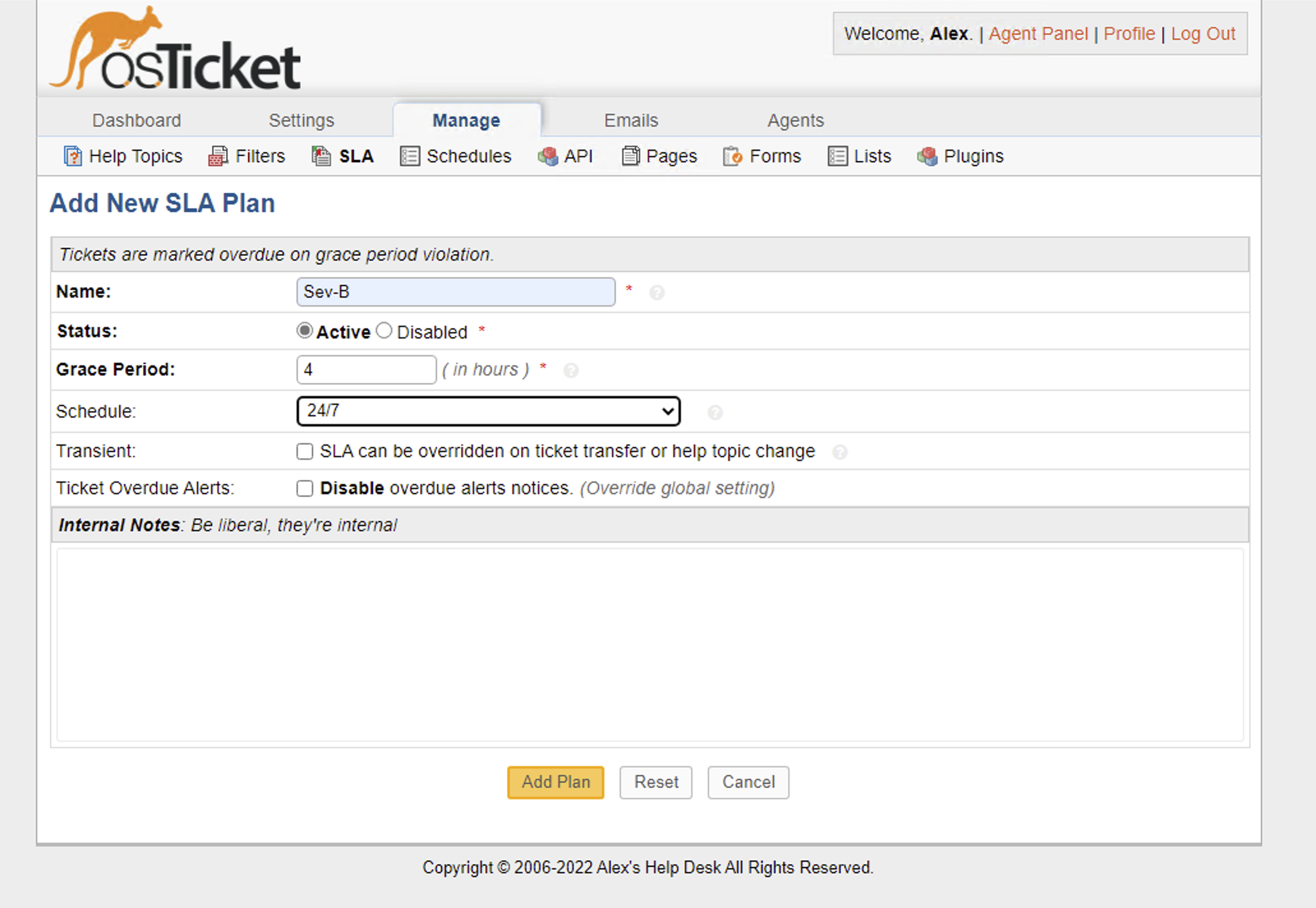Click the Filters icon in submenu
1316x908 pixels.
pos(218,156)
